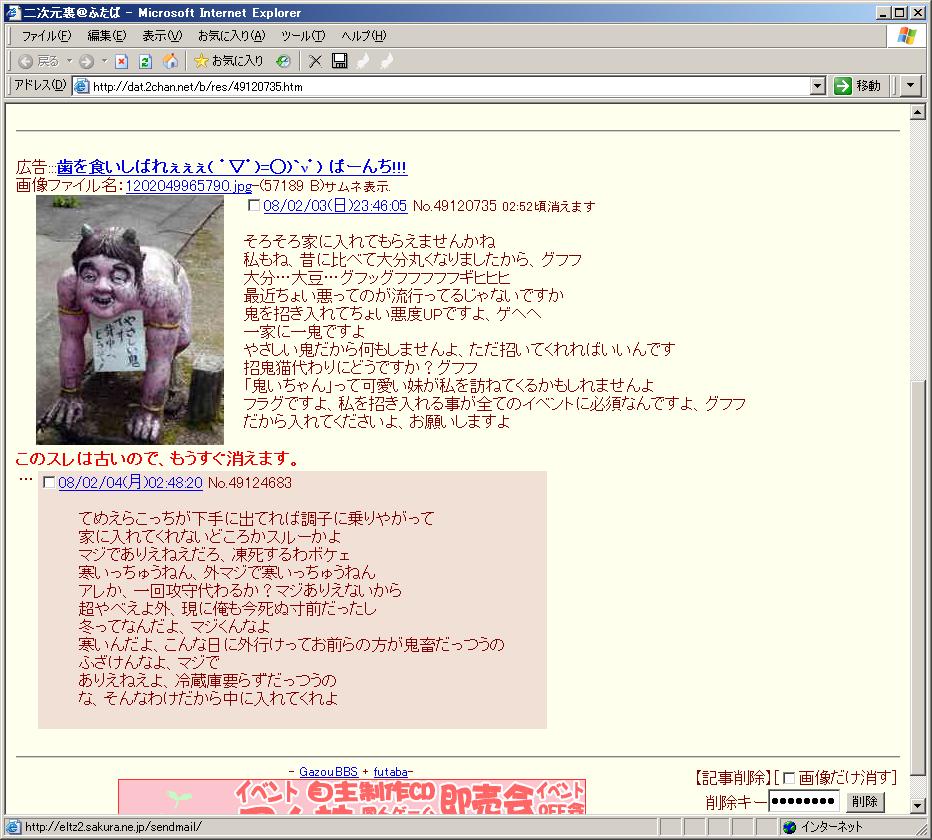Enable the 画像だけ消す checkbox
This screenshot has height=840, width=932.
[788, 778]
